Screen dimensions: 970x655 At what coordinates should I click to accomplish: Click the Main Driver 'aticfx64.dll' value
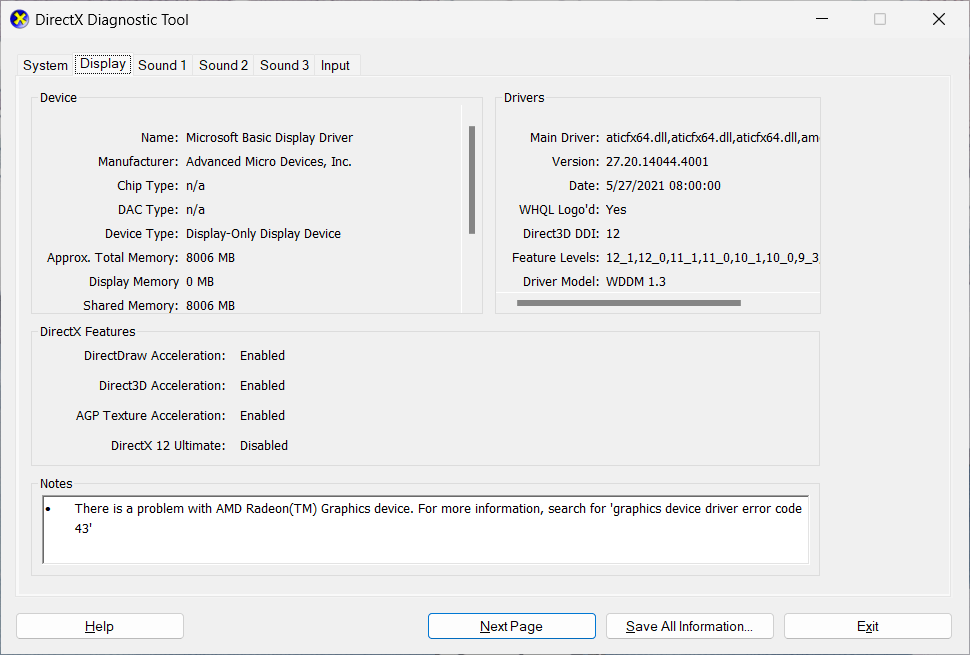[712, 137]
